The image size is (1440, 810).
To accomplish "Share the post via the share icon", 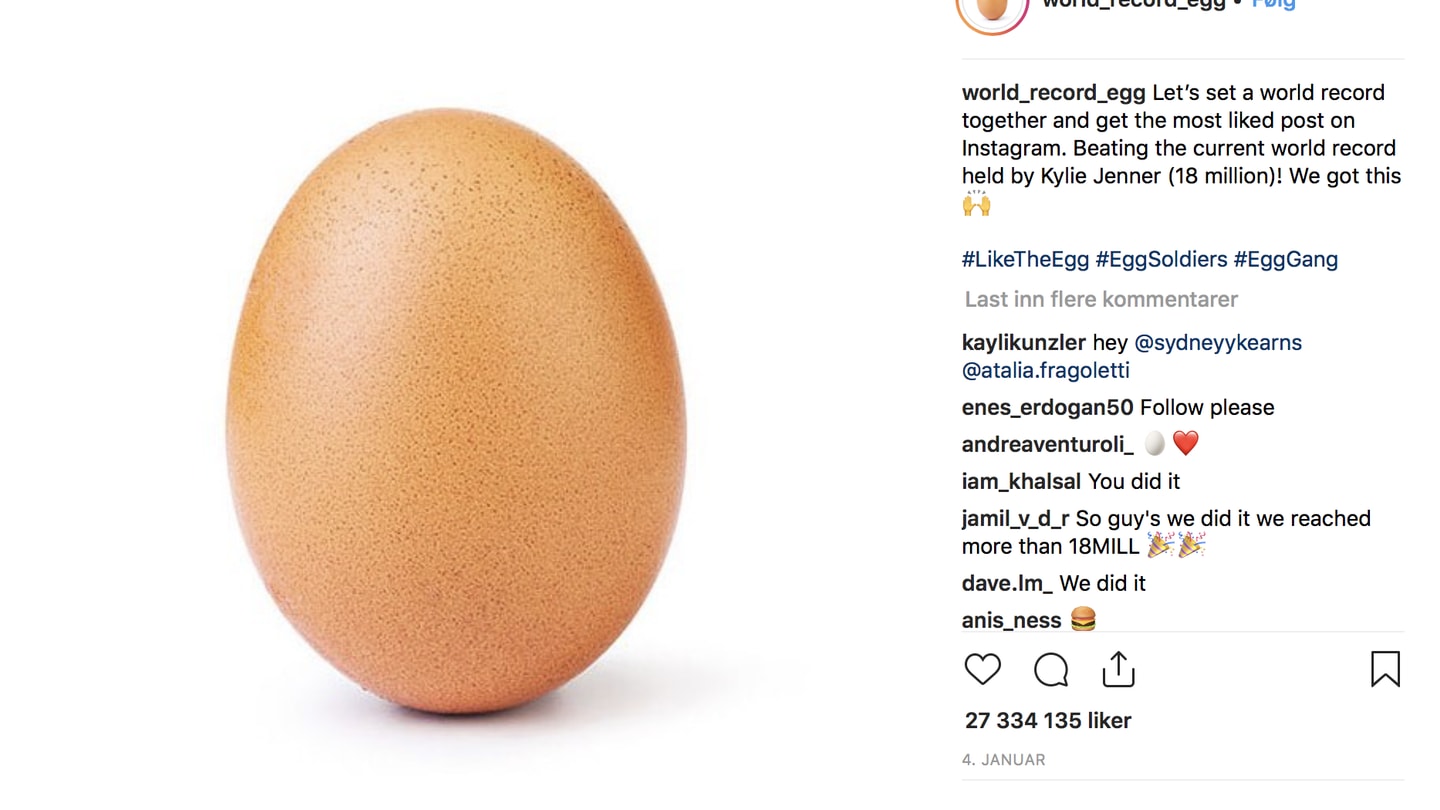I will pos(1118,669).
